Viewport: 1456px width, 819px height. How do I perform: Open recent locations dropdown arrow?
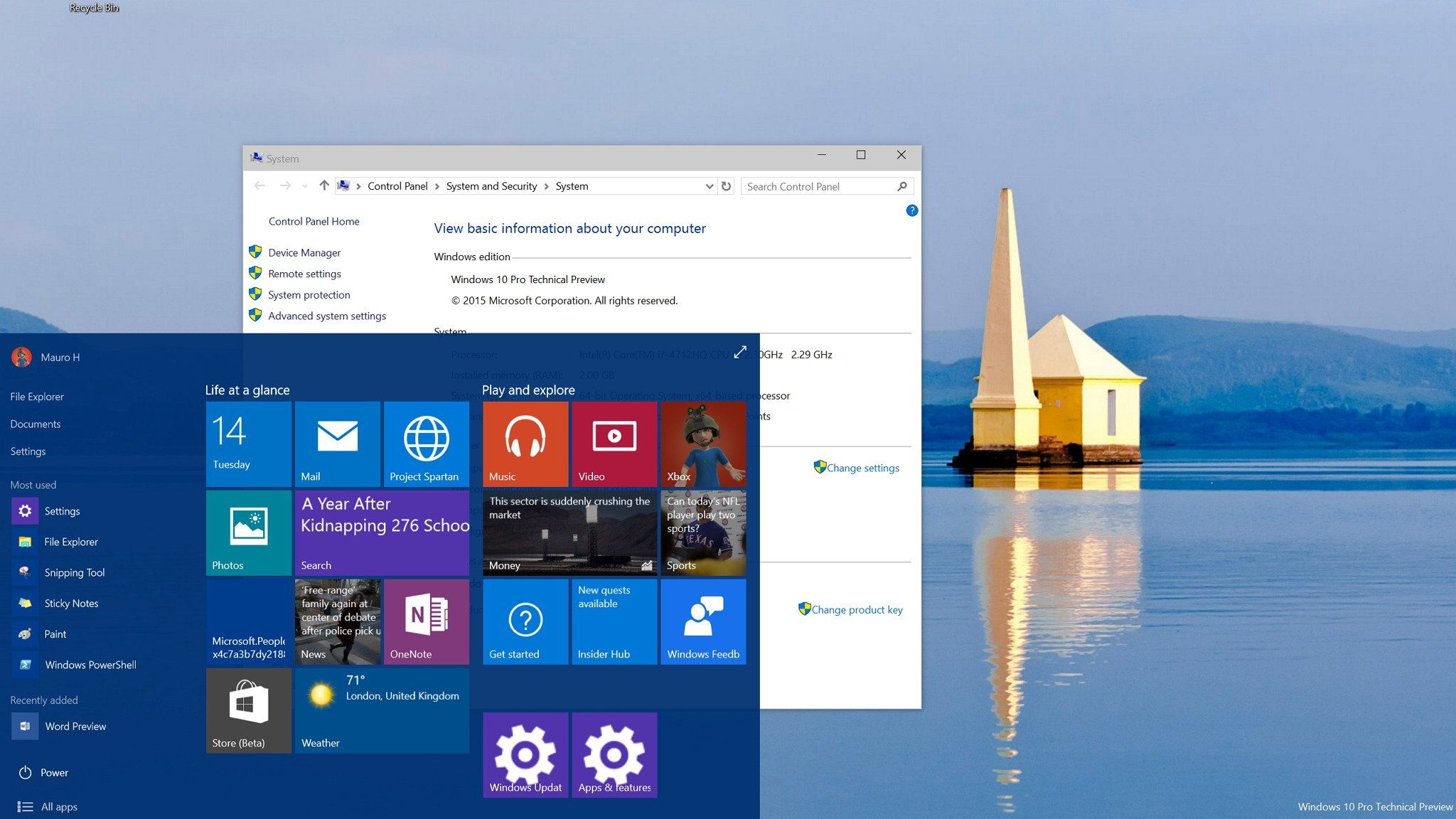(305, 186)
